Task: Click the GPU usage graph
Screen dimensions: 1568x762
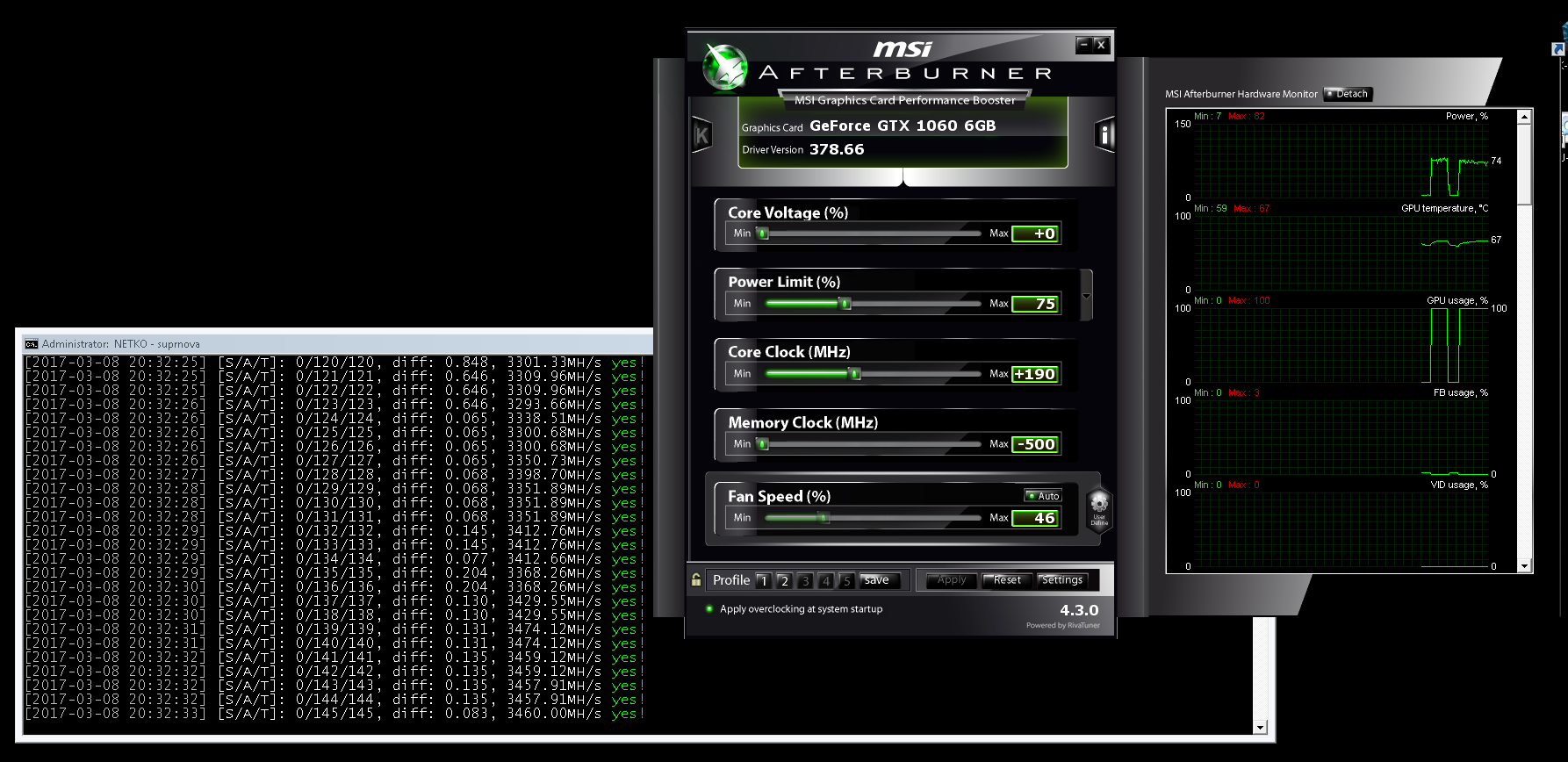Action: pos(1341,345)
